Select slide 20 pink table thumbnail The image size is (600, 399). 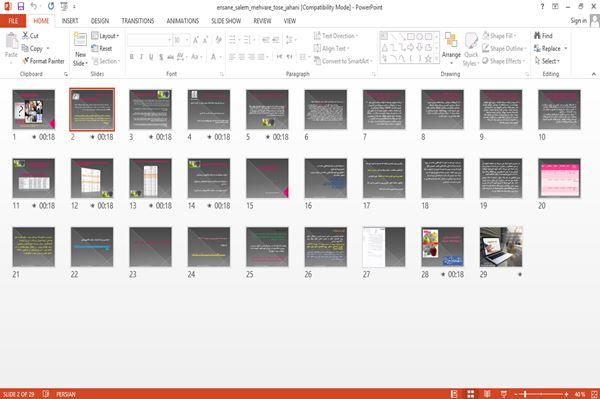click(559, 178)
